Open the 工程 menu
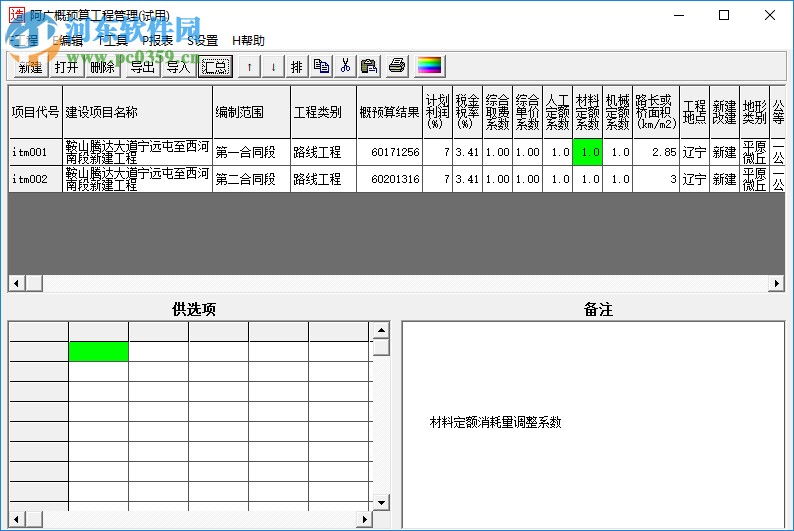 [23, 40]
